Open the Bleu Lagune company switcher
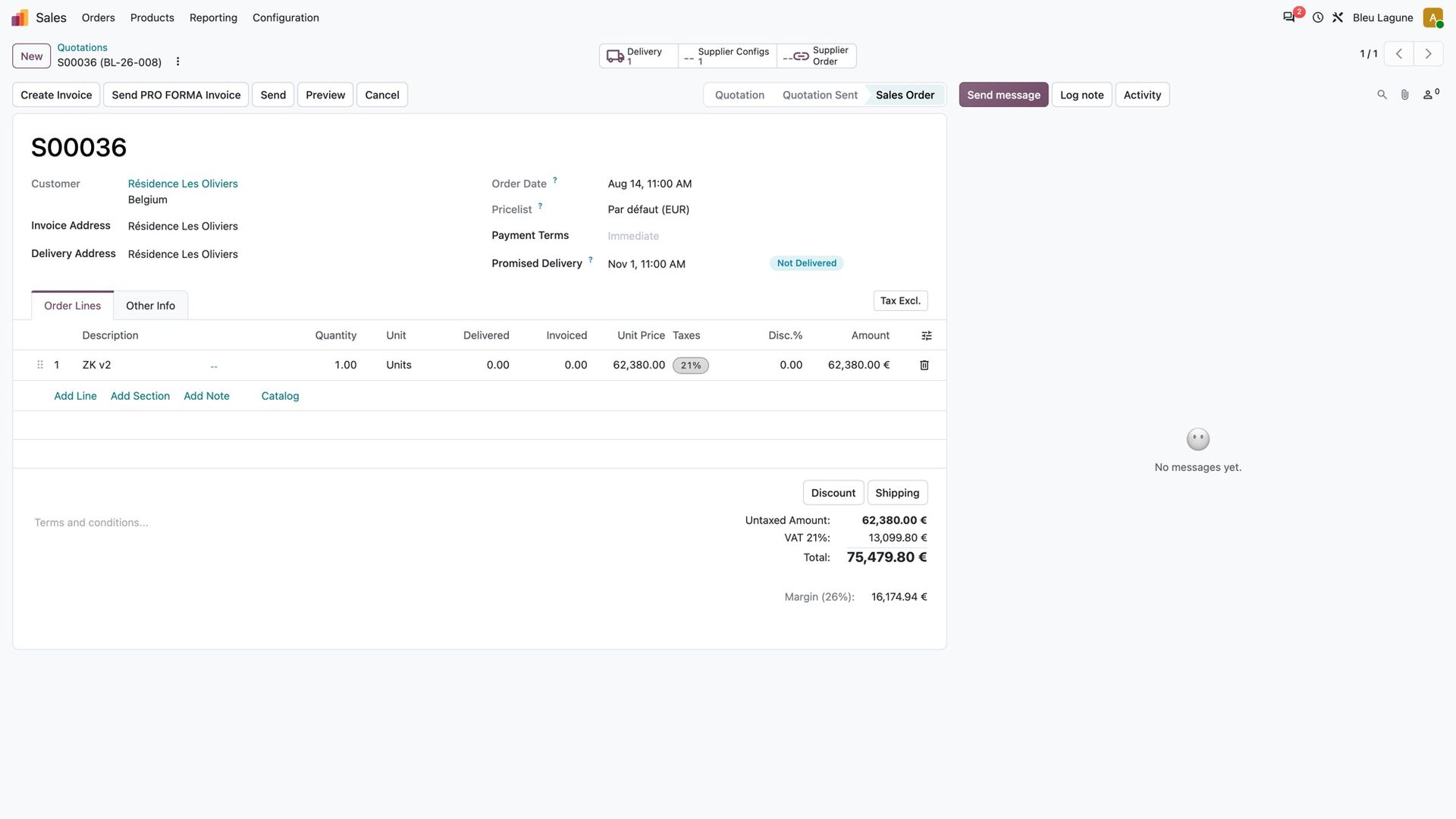1456x819 pixels. coord(1382,17)
